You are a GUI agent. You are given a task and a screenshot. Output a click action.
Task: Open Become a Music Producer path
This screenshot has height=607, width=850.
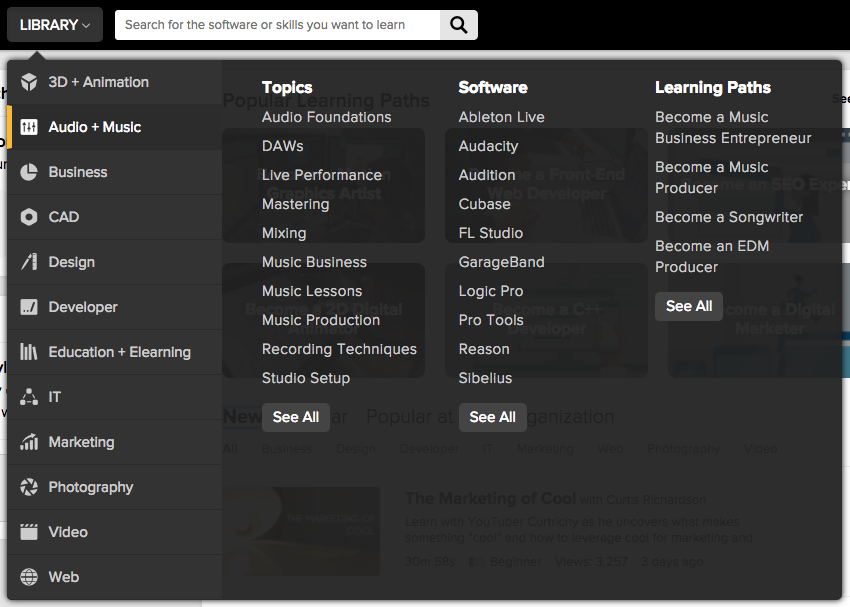click(711, 178)
